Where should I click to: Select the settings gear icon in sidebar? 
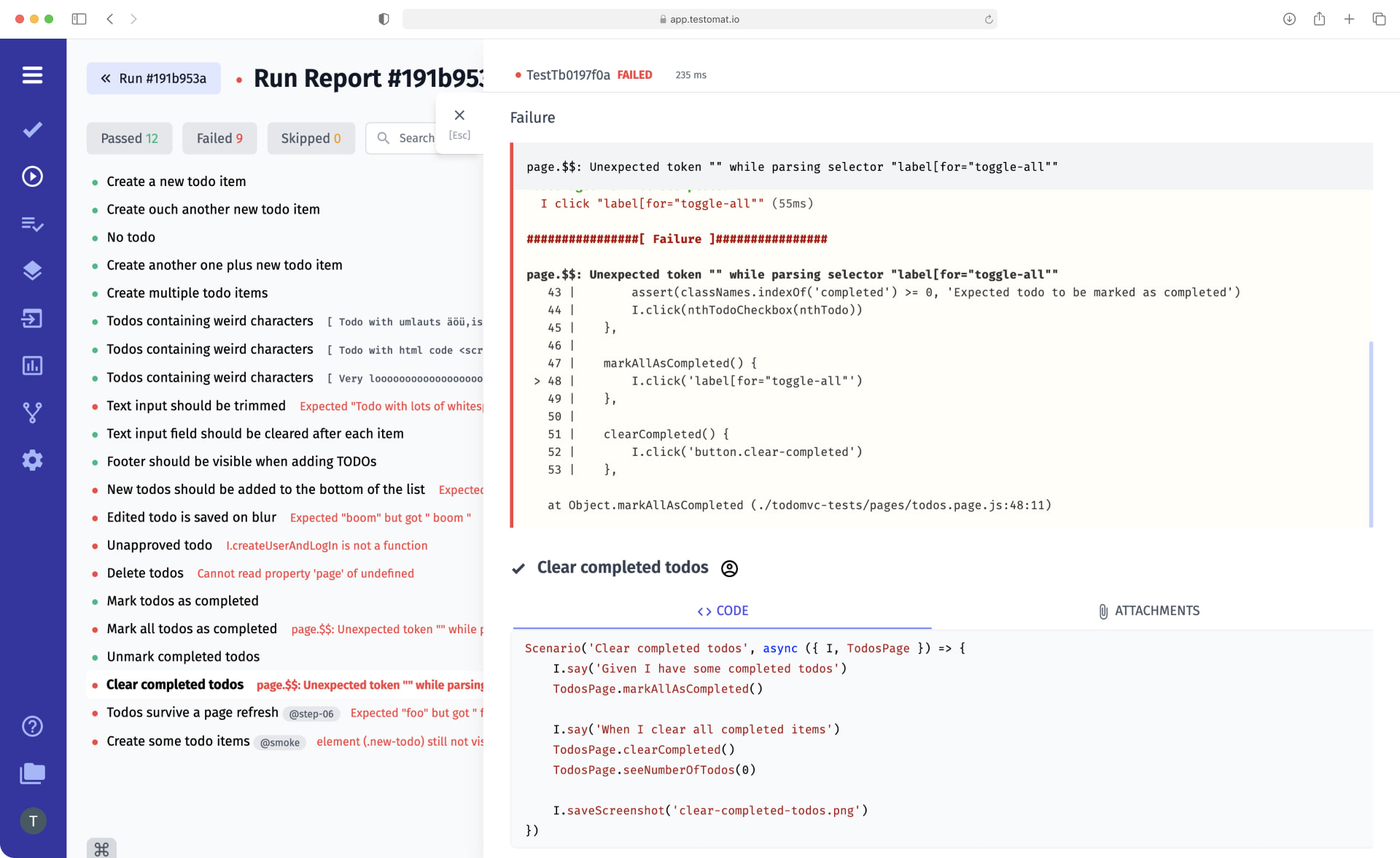click(x=33, y=460)
